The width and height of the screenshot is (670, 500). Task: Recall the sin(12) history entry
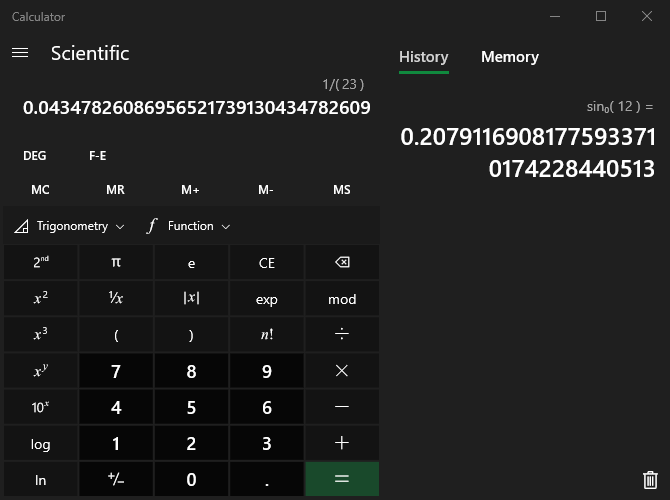(528, 140)
